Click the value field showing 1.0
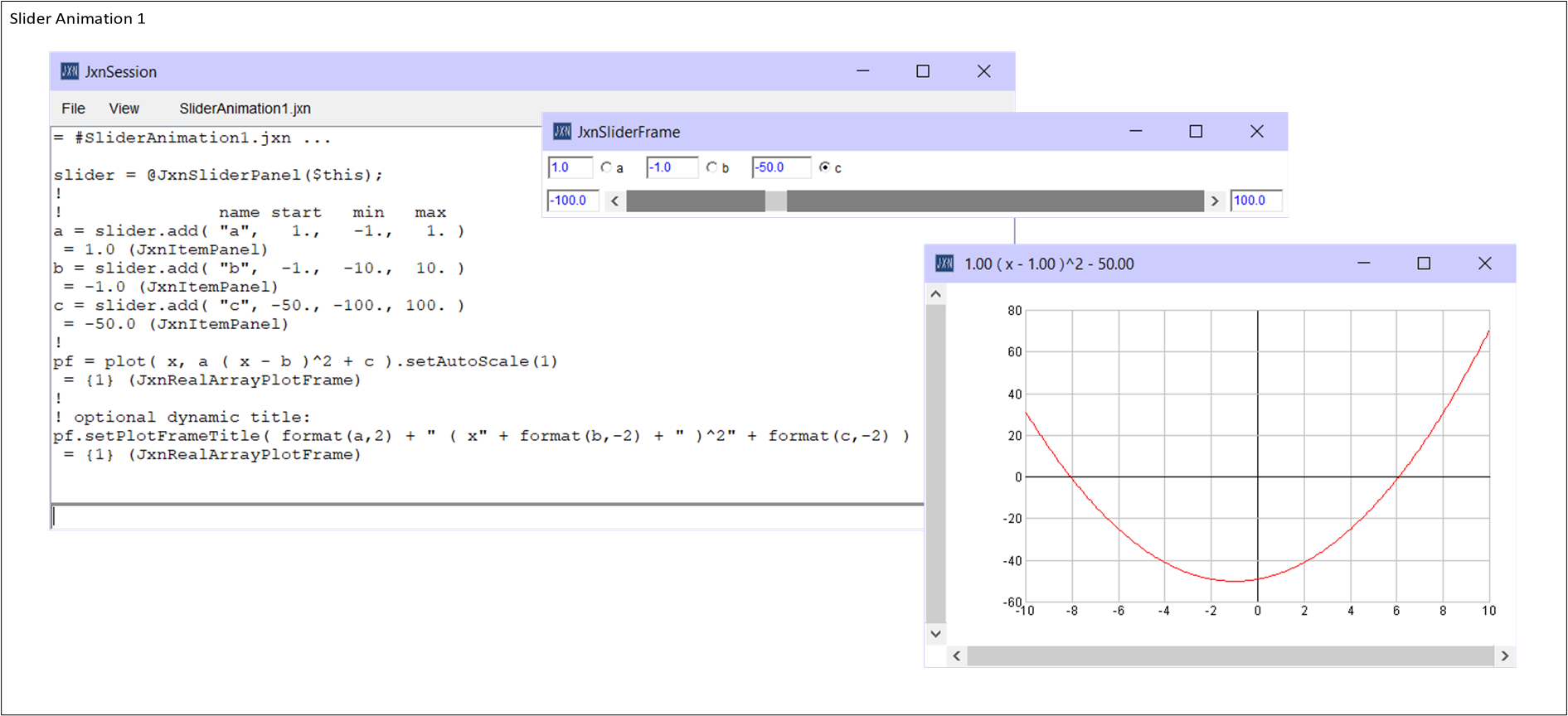This screenshot has height=716, width=1568. coord(570,167)
